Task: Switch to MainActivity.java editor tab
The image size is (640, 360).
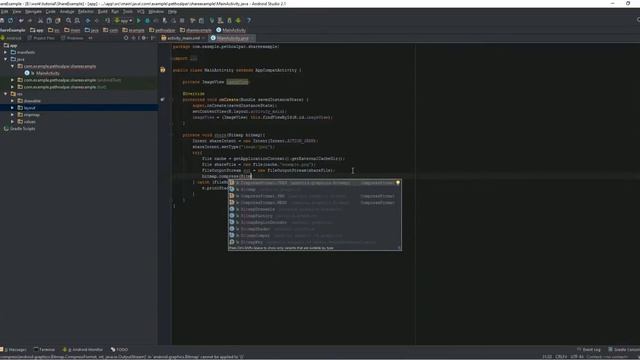Action: (232, 38)
